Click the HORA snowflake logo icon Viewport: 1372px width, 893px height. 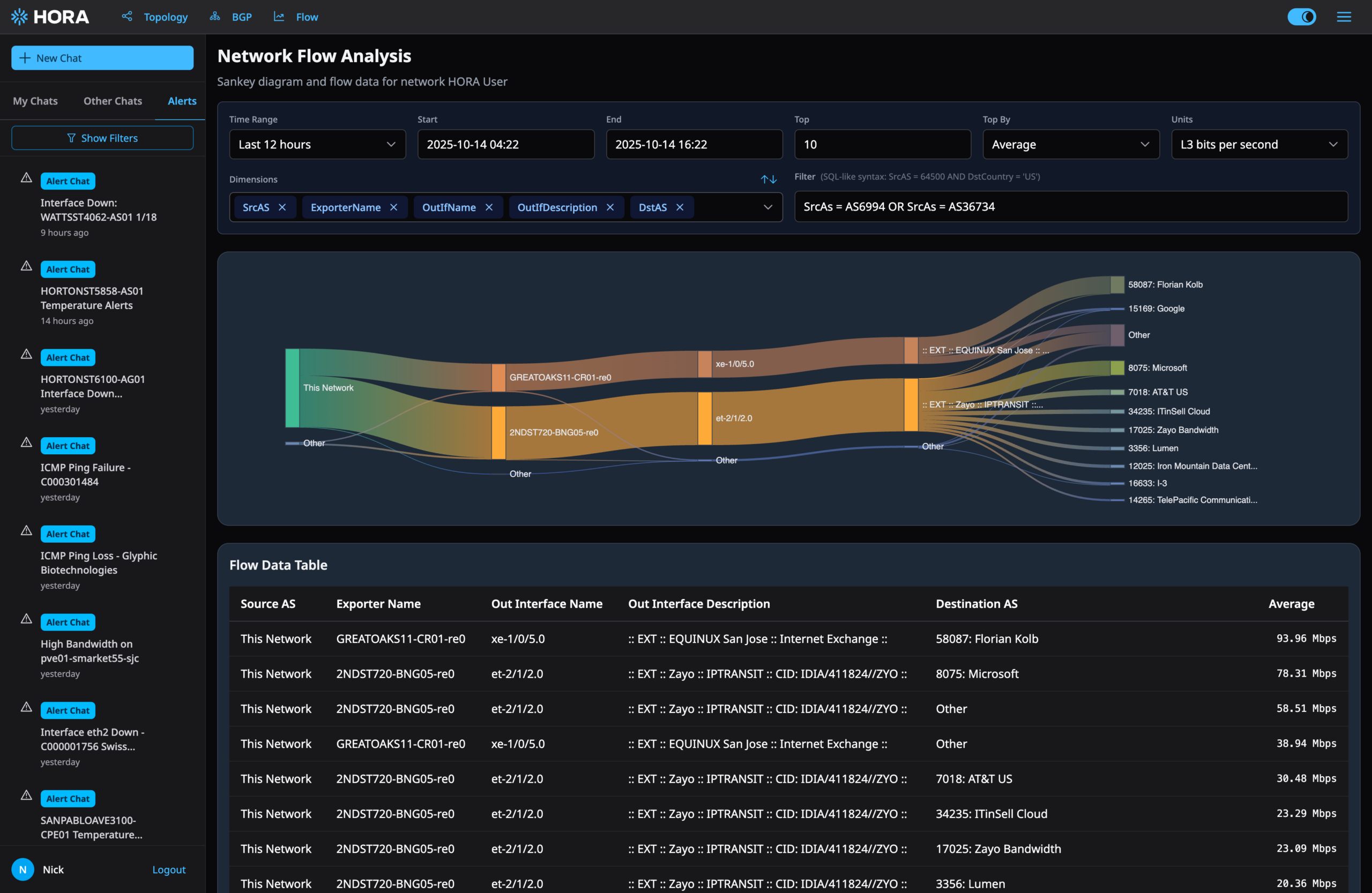[19, 17]
